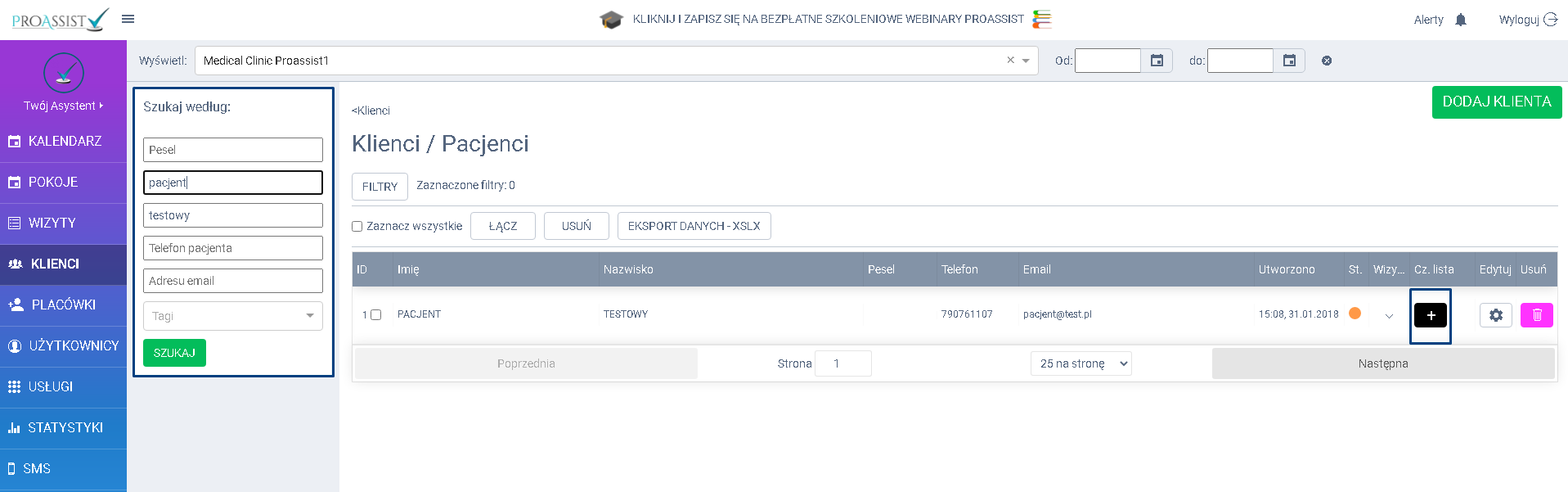This screenshot has width=1568, height=492.
Task: Click the Twój Asystent circular avatar
Action: coord(64,73)
